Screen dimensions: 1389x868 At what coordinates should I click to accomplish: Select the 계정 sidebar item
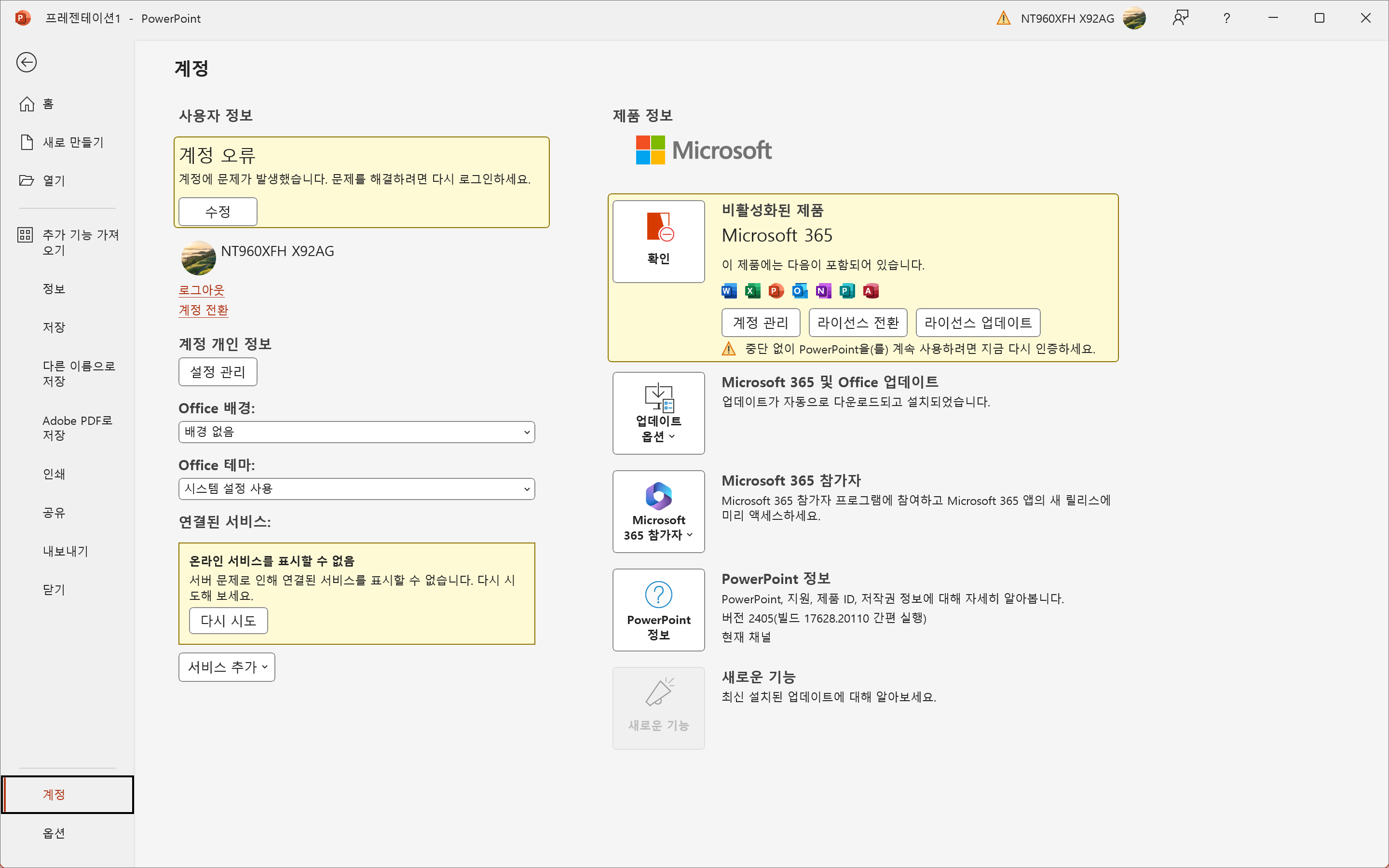click(x=68, y=795)
